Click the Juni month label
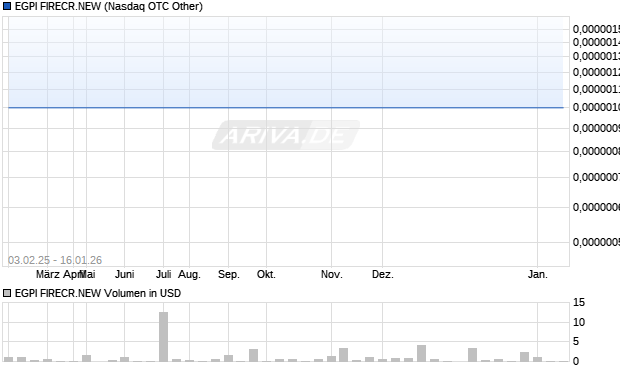The height and width of the screenshot is (371, 620). tap(125, 274)
